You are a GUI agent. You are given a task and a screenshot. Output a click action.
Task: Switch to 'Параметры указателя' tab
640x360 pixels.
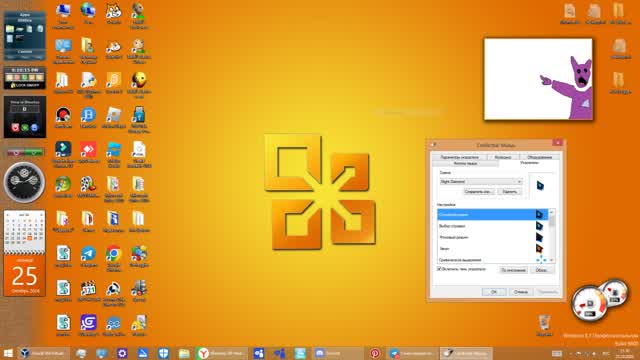pyautogui.click(x=460, y=157)
